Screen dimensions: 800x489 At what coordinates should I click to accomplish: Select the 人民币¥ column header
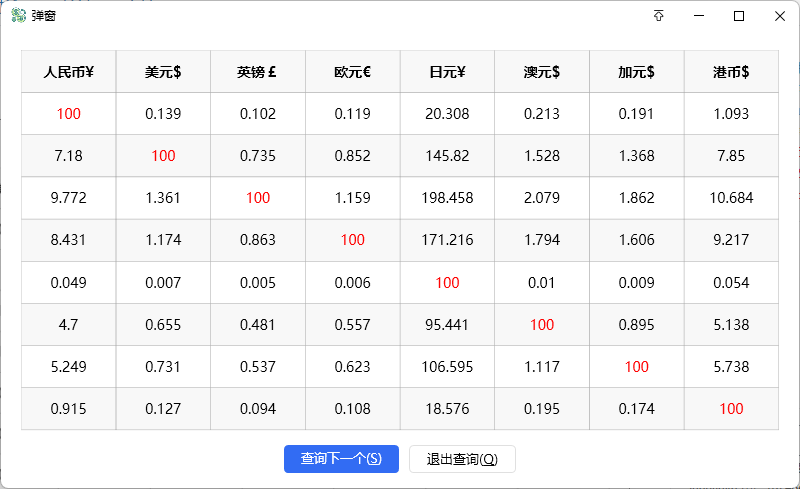[68, 71]
